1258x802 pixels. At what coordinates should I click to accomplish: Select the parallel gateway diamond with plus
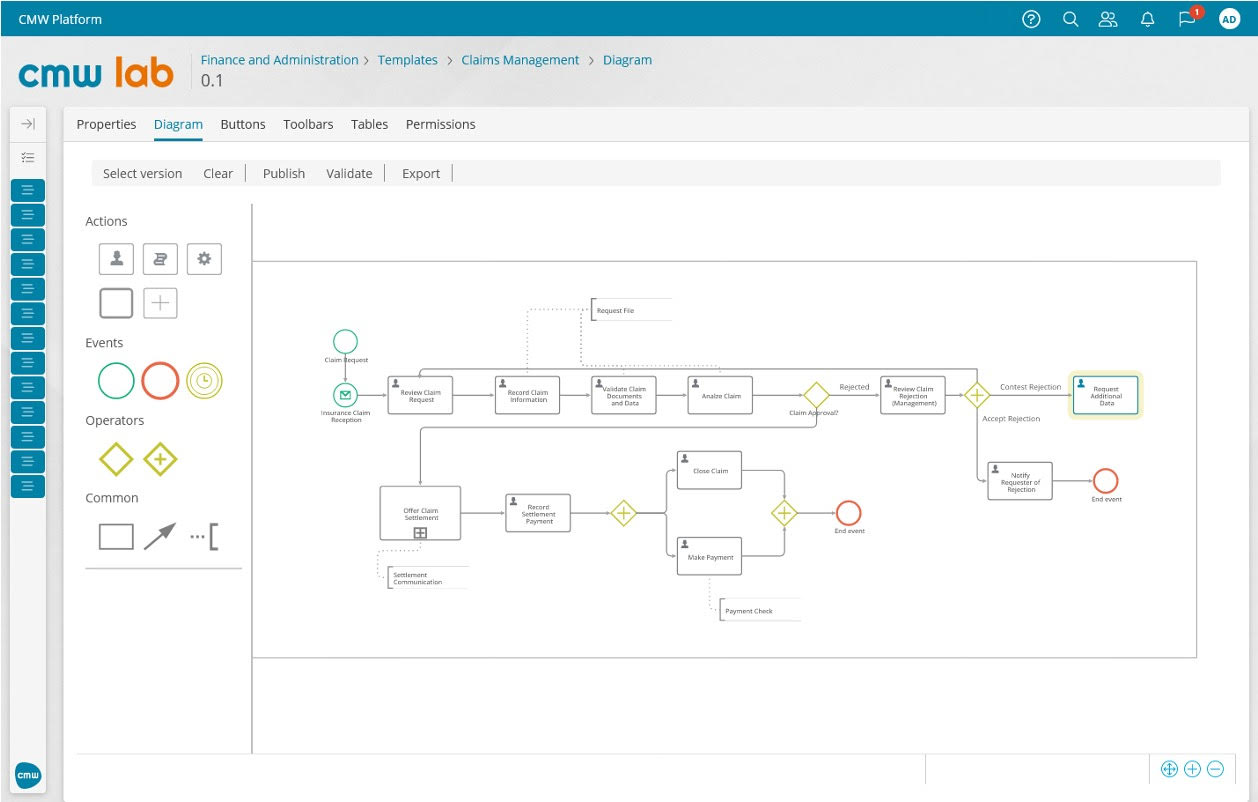(x=160, y=459)
